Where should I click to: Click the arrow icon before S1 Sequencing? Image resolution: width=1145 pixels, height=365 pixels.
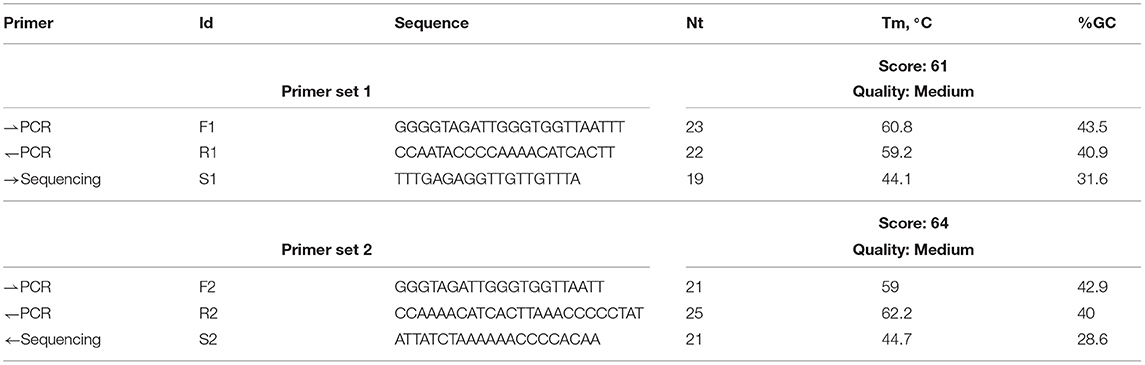9,180
